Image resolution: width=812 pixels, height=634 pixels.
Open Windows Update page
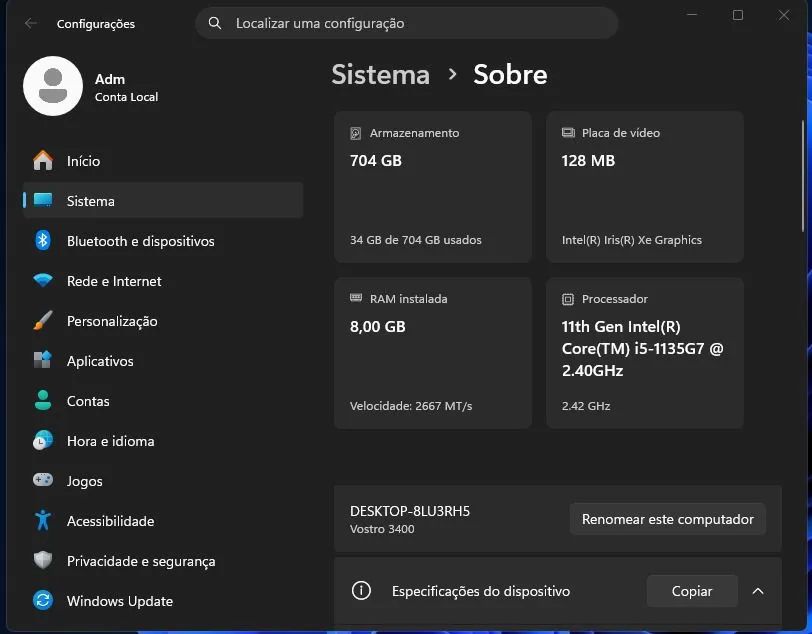tap(163, 601)
